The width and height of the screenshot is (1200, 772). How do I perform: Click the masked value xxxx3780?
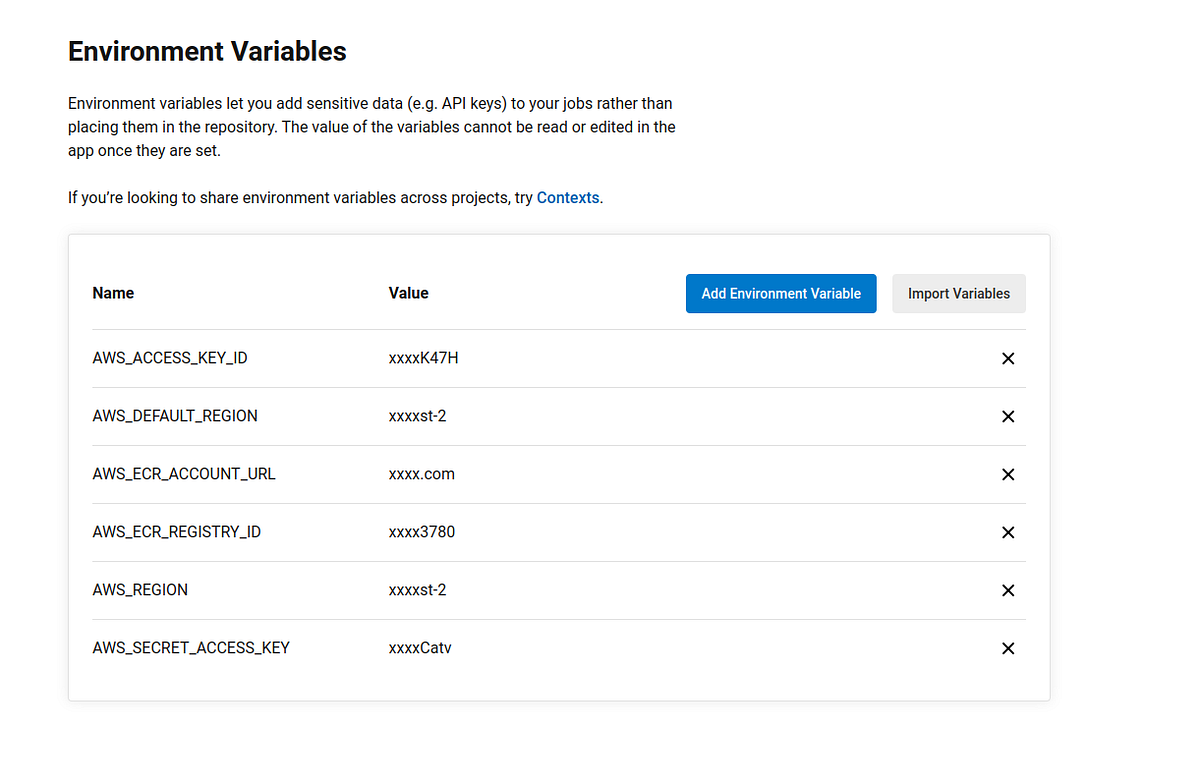(x=422, y=532)
